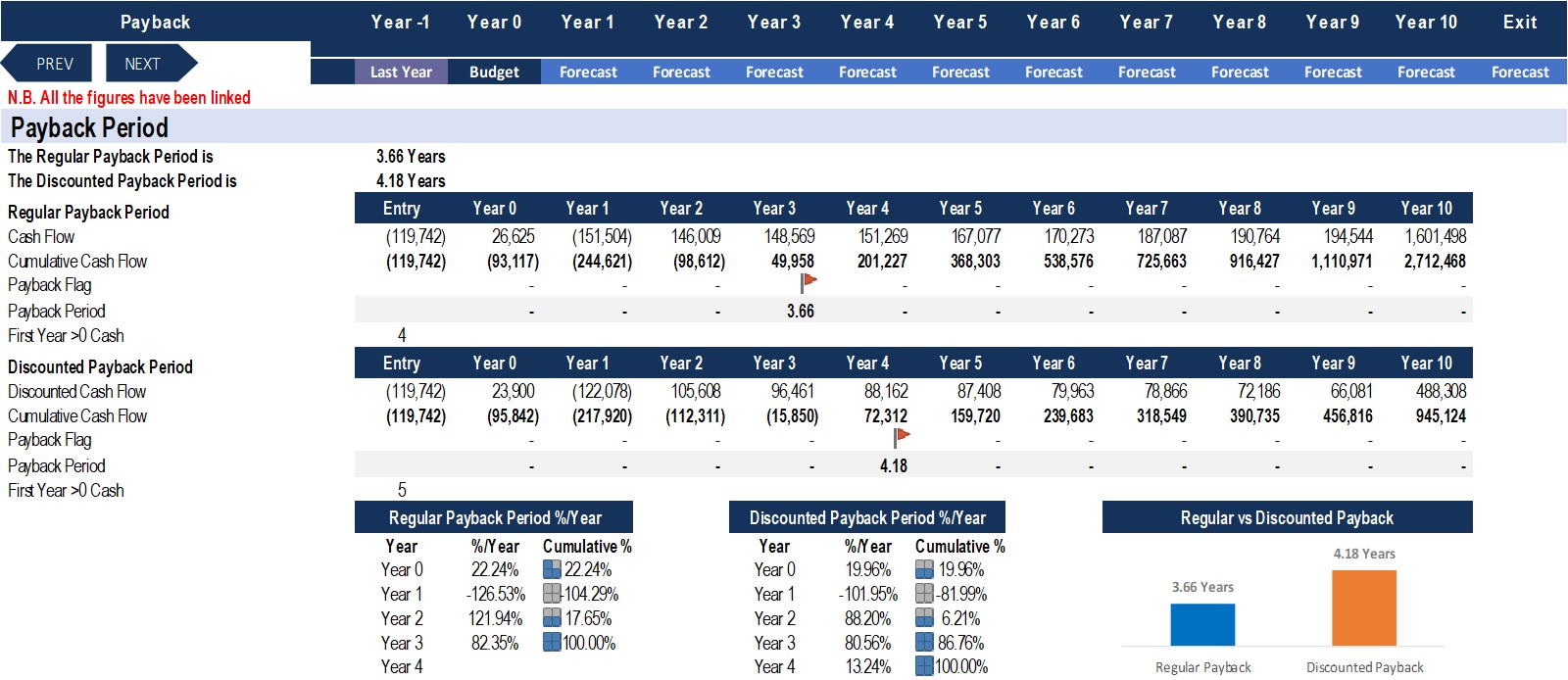Select the cash flow cell 1,601,498
This screenshot has width=1568, height=680.
coord(1436,236)
